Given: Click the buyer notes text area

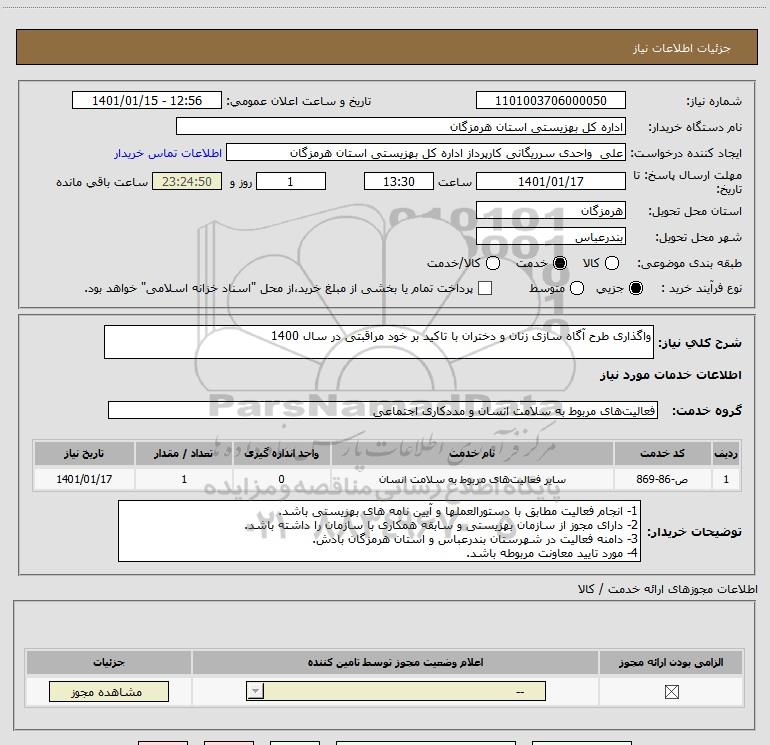Looking at the screenshot, I should 379,531.
